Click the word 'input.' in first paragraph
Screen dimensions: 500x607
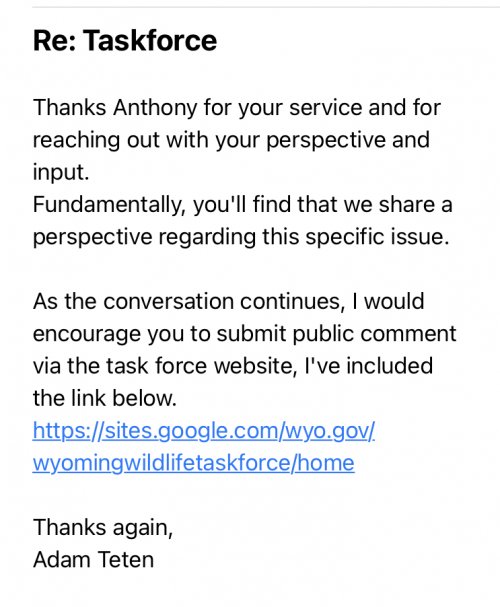(x=61, y=173)
